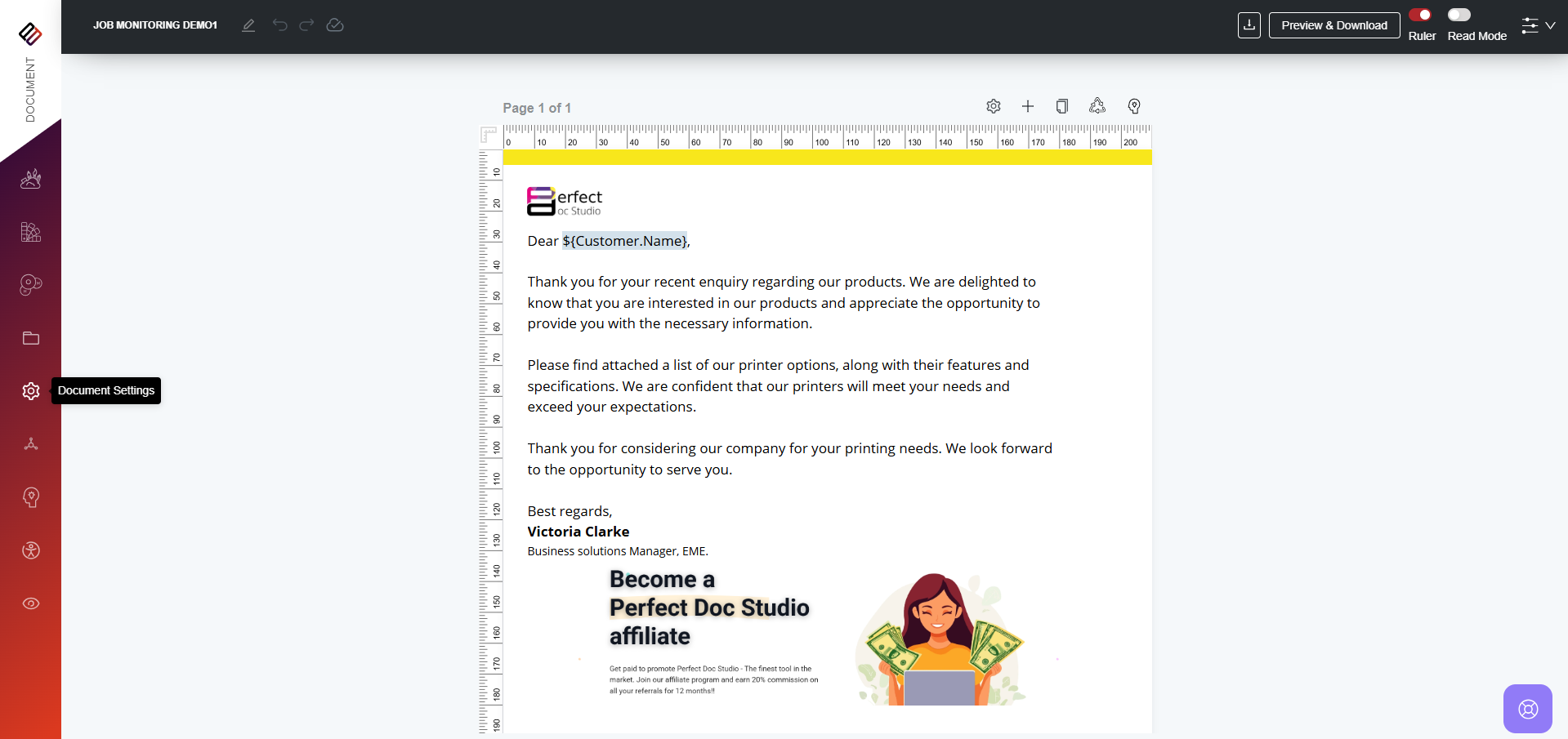Click the download icon button
Viewport: 1568px width, 739px height.
pos(1249,25)
